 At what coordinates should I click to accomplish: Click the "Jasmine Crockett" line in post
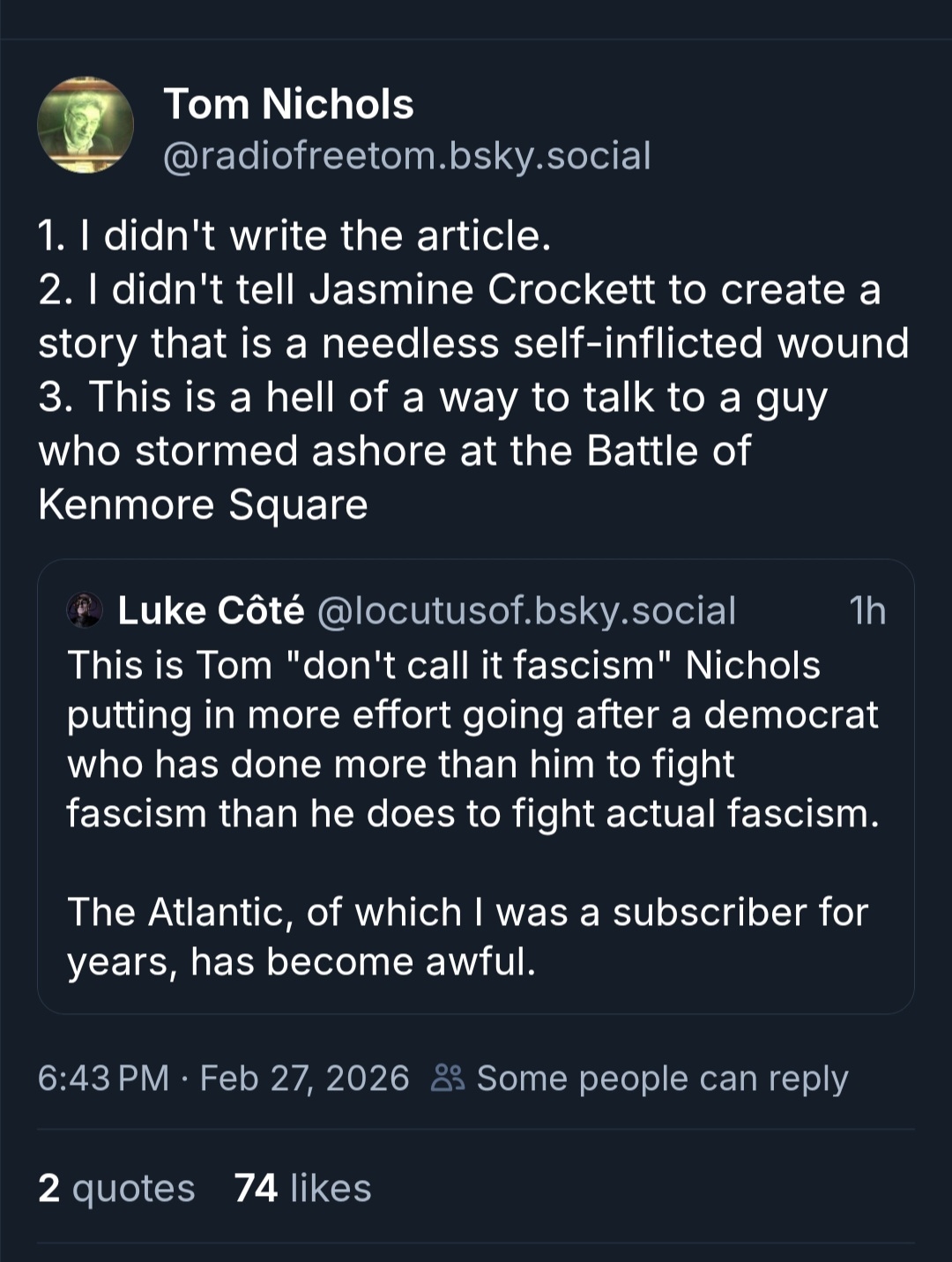tap(458, 290)
